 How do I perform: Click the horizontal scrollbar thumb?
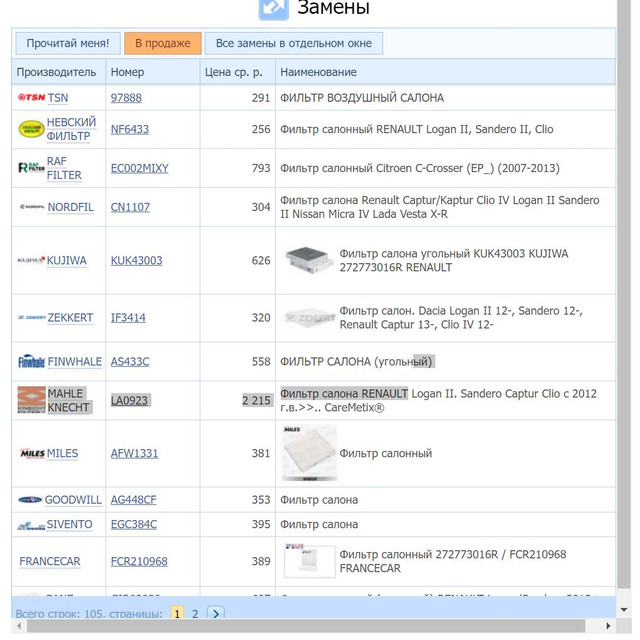coord(306,625)
